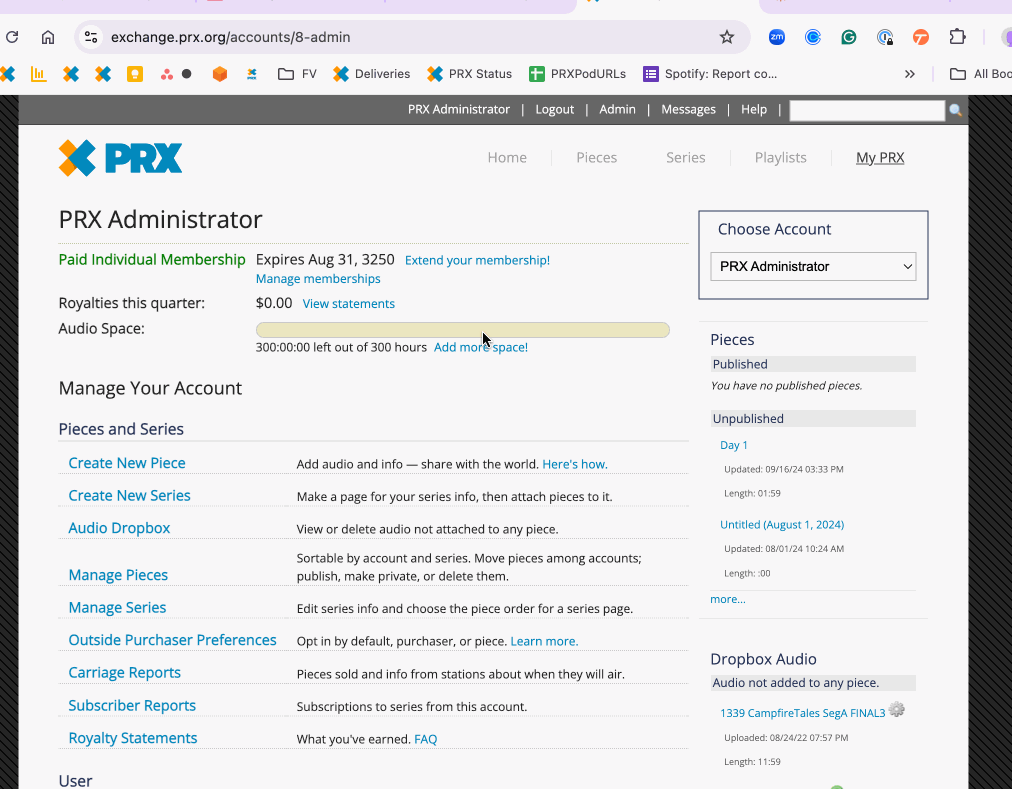This screenshot has width=1012, height=789.
Task: Go to browser home page icon
Action: pos(48,37)
